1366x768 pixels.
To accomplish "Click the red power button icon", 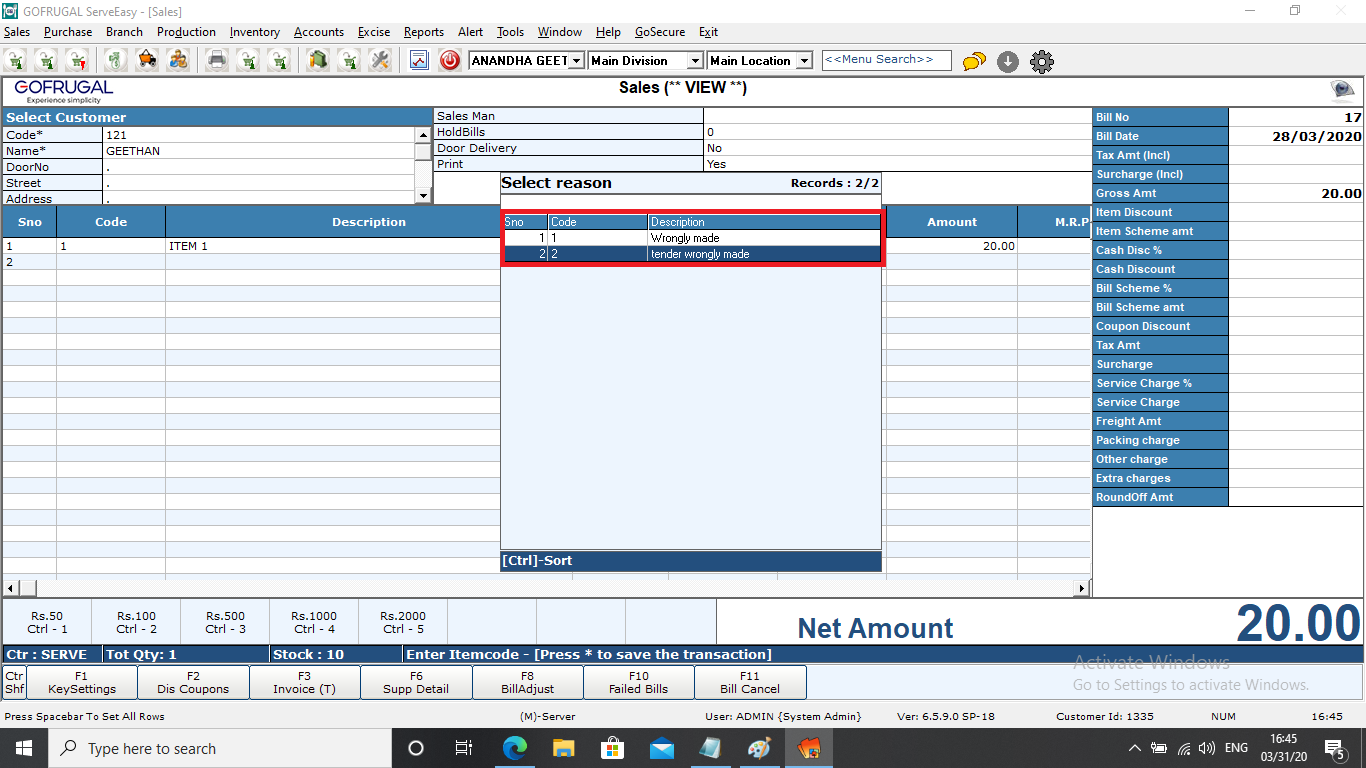I will [x=450, y=61].
